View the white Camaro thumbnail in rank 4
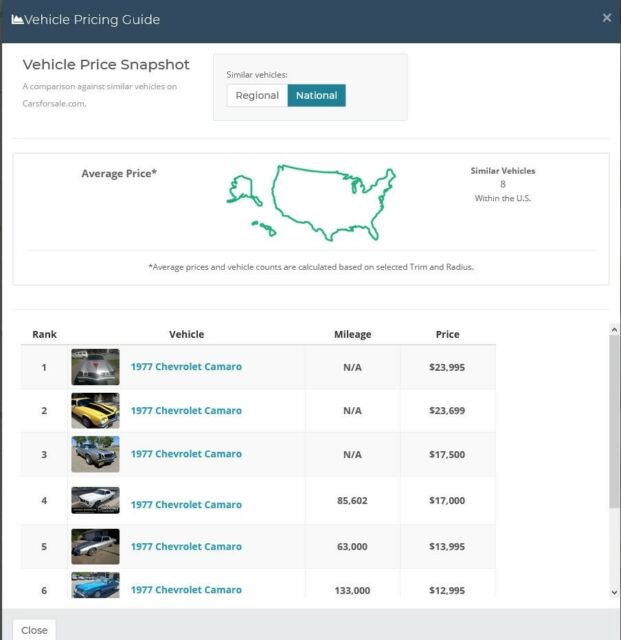This screenshot has height=640, width=621. [96, 500]
